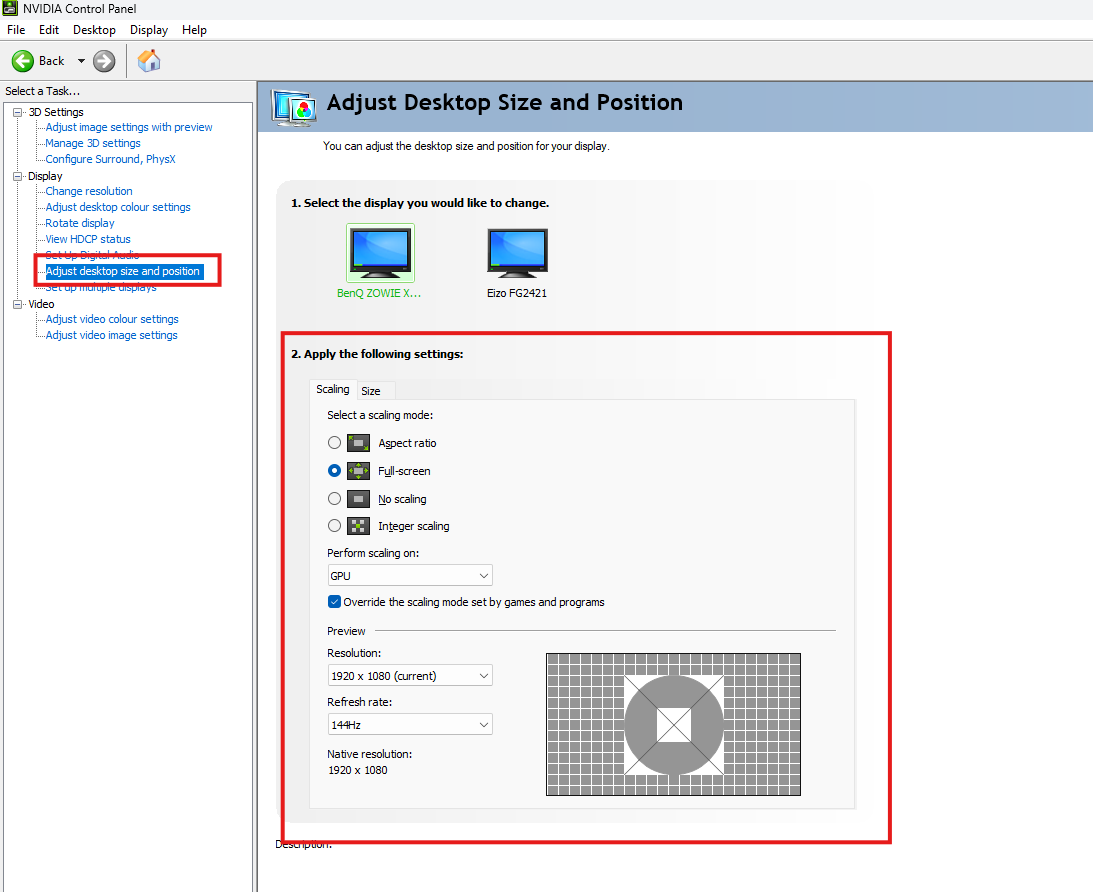Click the Integer scaling grid icon
The width and height of the screenshot is (1093, 892).
358,526
